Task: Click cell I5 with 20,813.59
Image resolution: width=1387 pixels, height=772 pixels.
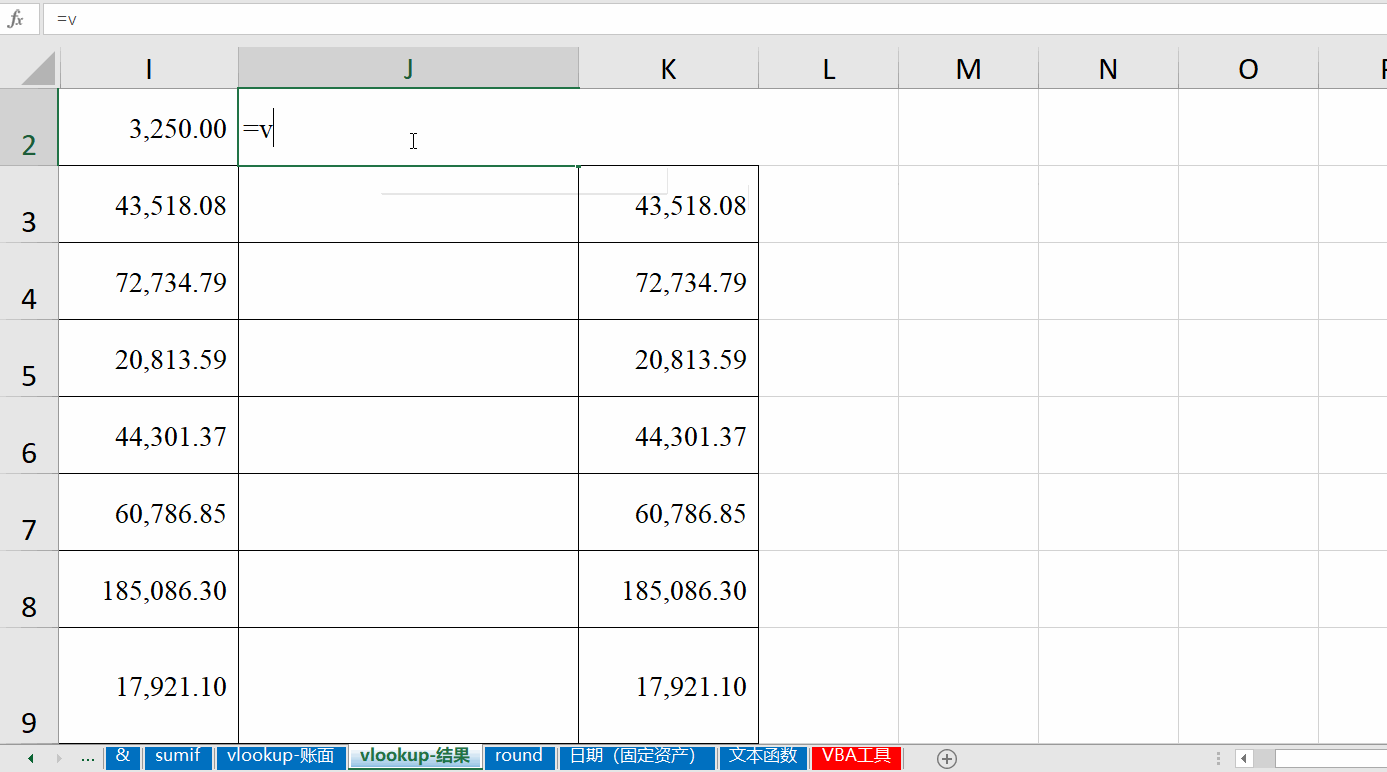Action: pos(149,358)
